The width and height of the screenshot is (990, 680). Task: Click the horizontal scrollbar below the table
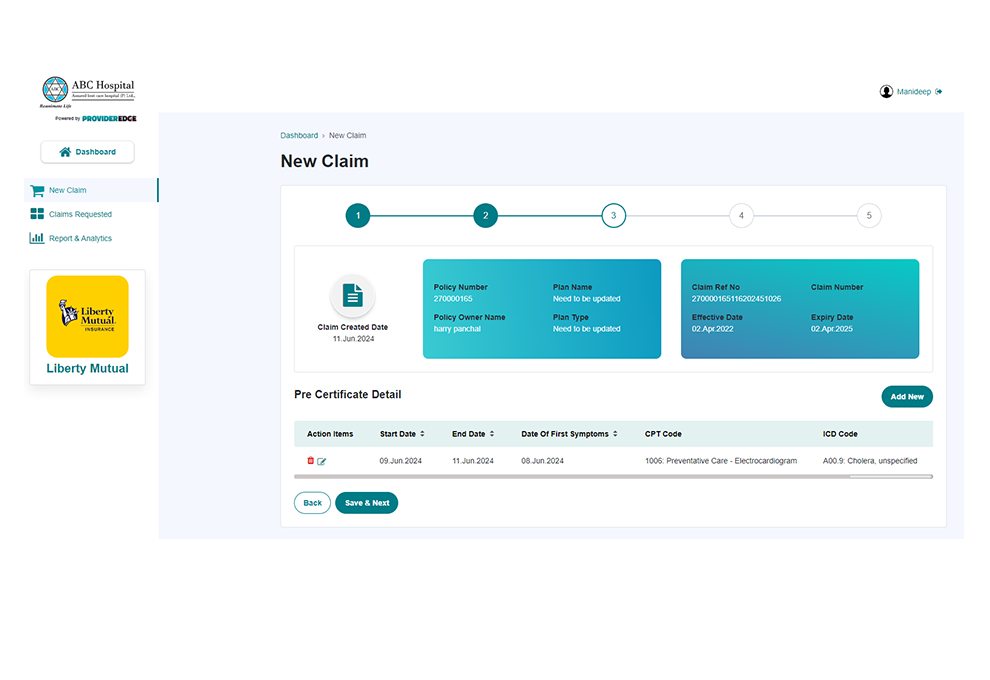888,477
